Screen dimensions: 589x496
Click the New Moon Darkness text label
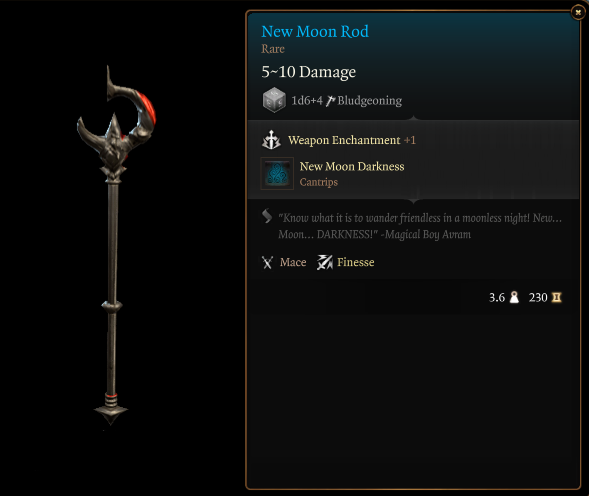352,166
